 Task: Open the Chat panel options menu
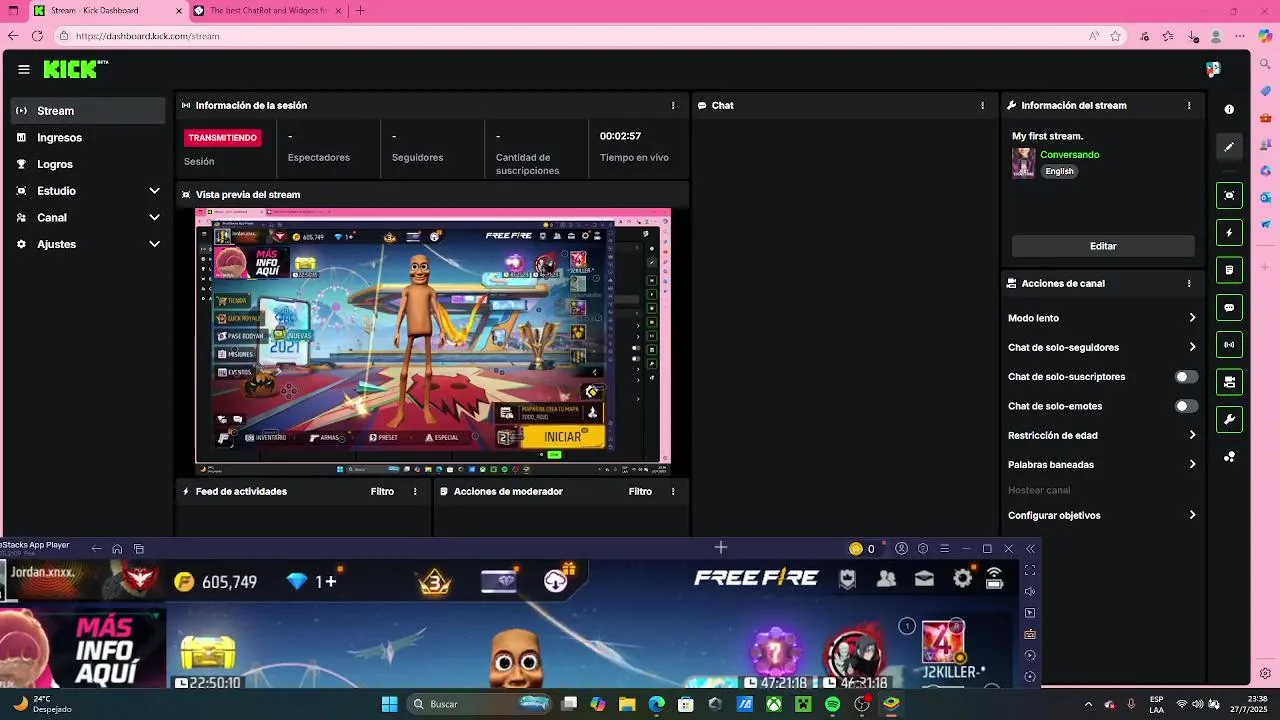pyautogui.click(x=983, y=105)
